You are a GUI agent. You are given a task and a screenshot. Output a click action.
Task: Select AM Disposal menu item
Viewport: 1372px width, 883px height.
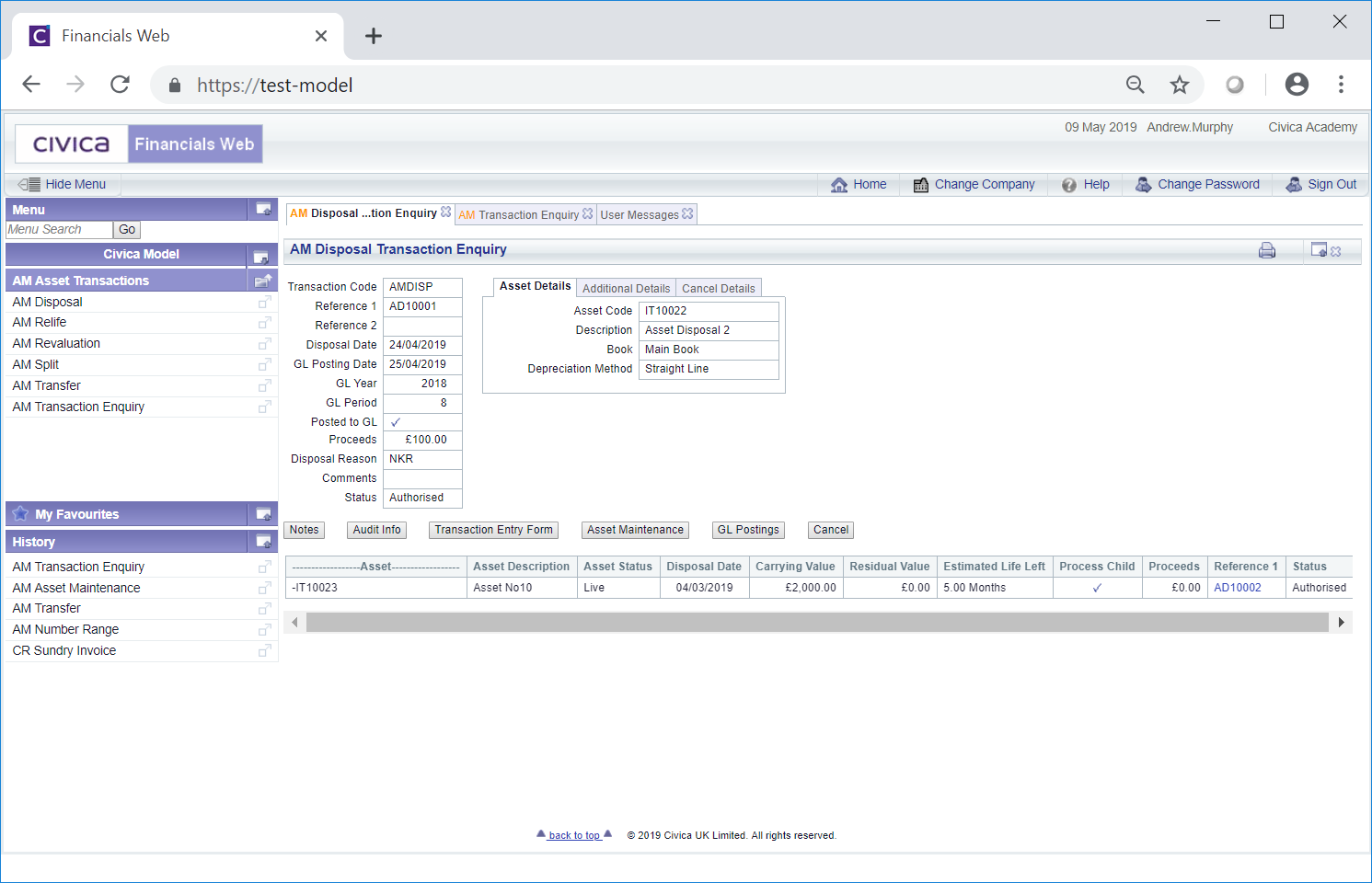pos(47,302)
